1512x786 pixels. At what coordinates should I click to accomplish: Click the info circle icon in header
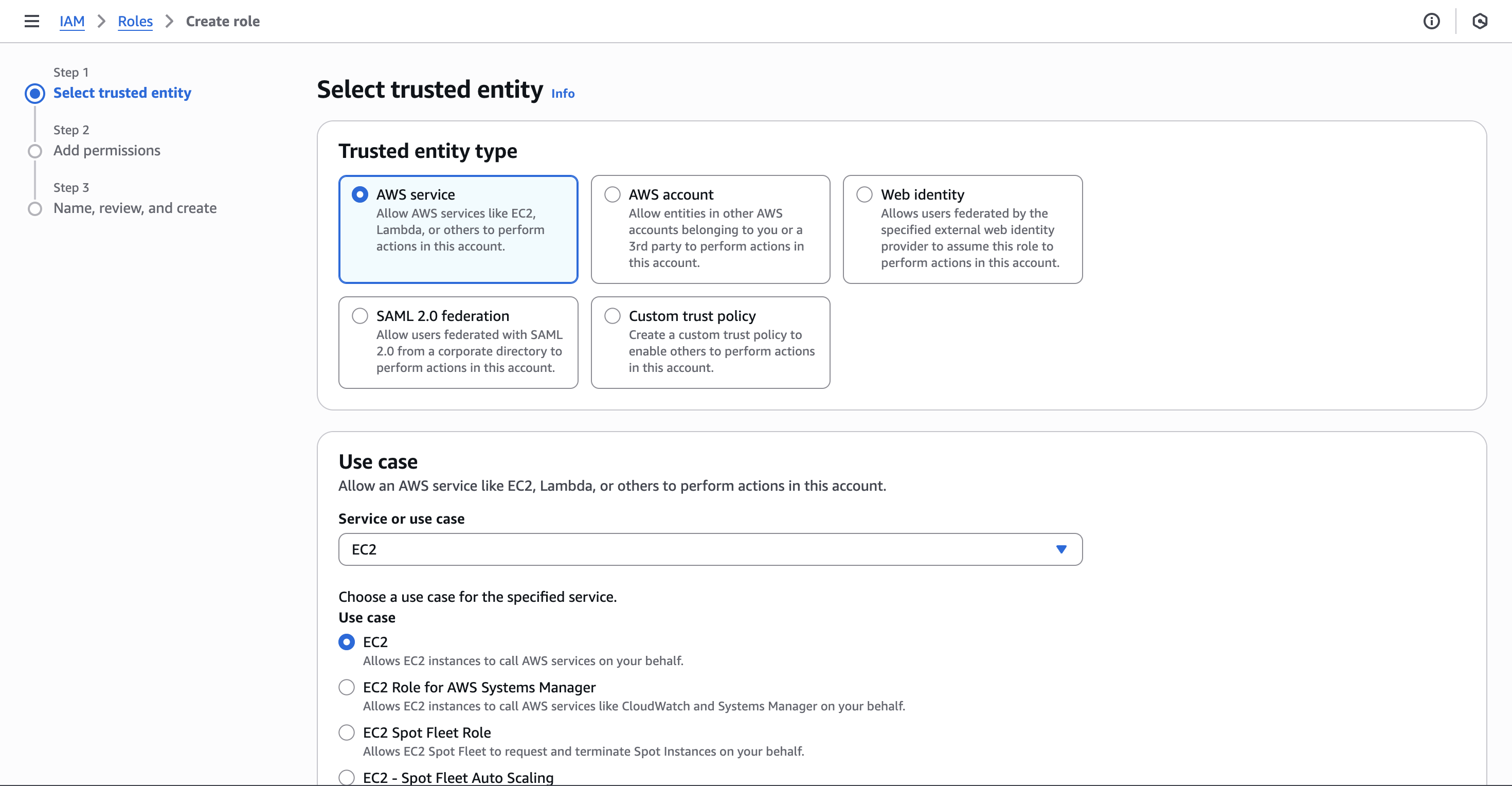tap(1431, 21)
